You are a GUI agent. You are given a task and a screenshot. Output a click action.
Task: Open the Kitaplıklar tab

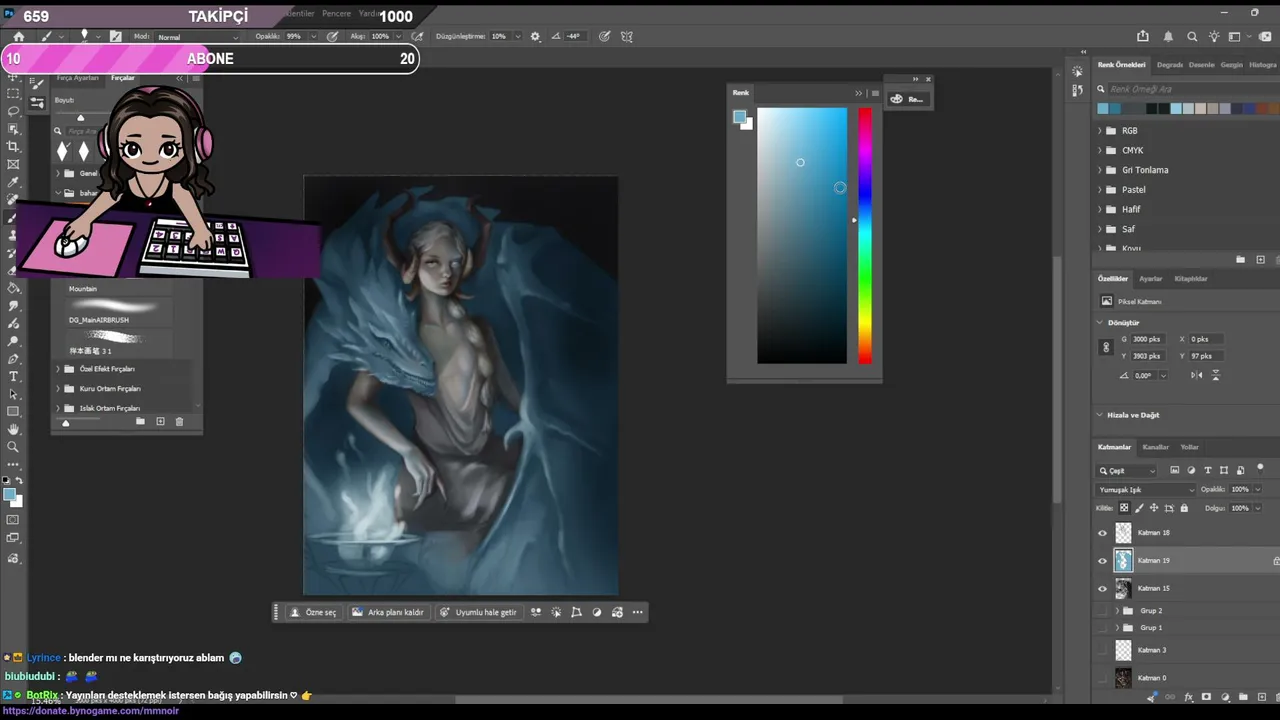click(x=1190, y=279)
